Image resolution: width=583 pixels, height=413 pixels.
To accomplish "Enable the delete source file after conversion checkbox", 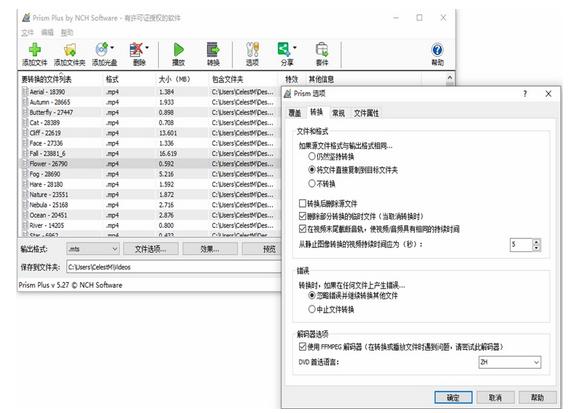I will (x=302, y=203).
